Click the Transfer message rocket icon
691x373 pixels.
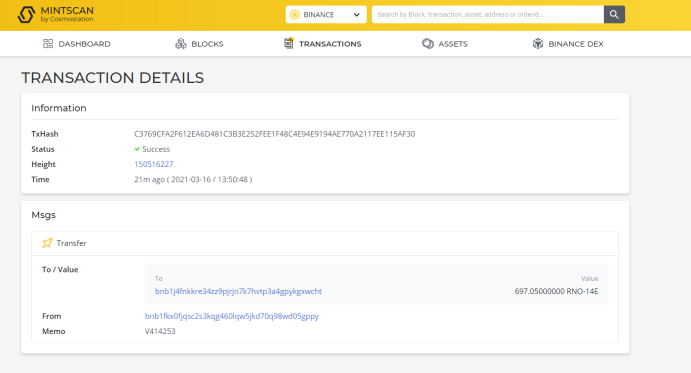pyautogui.click(x=47, y=243)
